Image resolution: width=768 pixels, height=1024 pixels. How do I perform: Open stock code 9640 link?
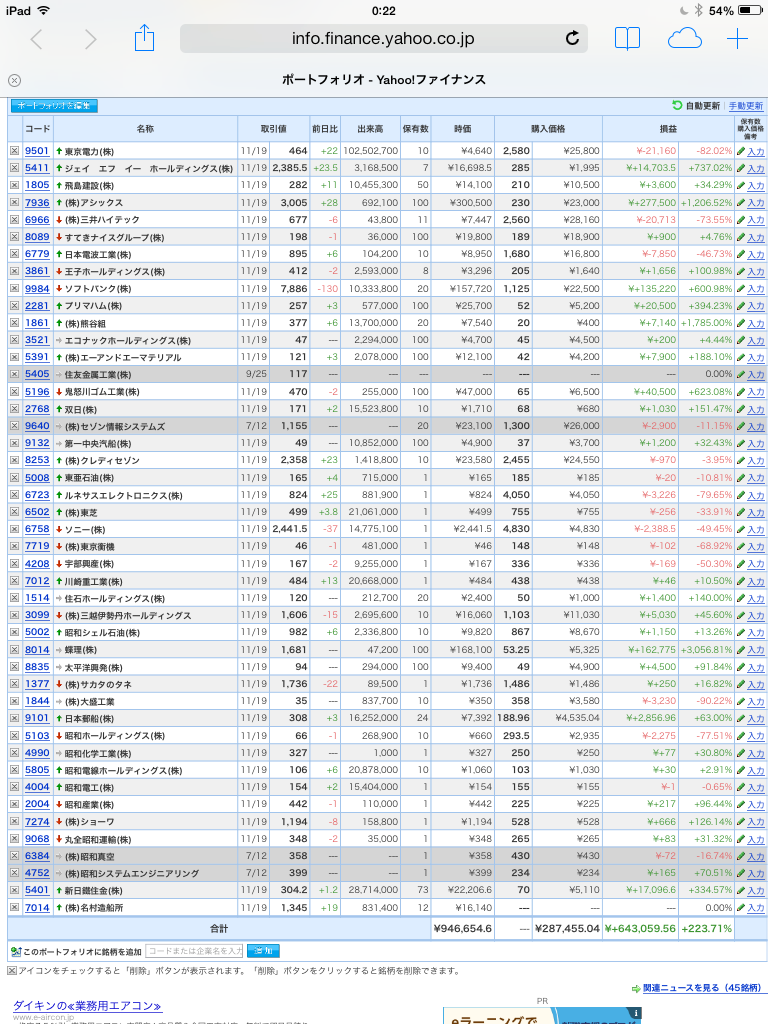point(37,426)
